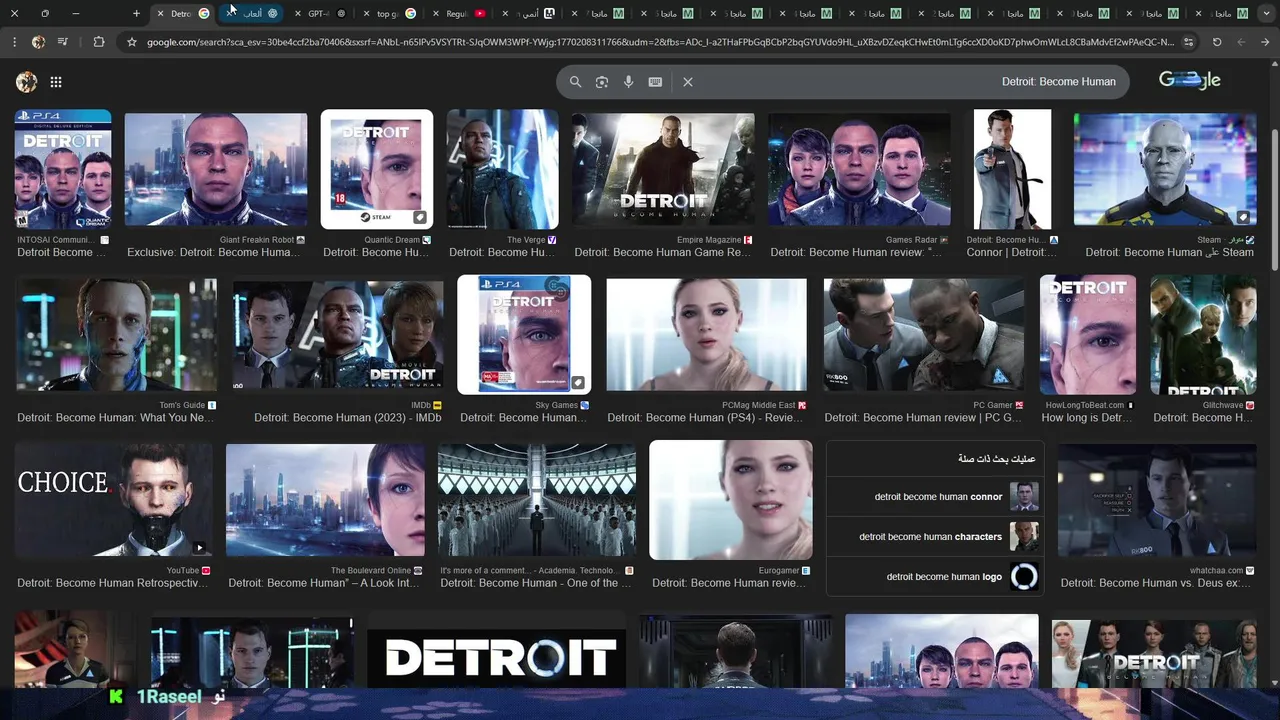The width and height of the screenshot is (1280, 720).
Task: Open the whatchaa.com image result
Action: tap(1157, 500)
